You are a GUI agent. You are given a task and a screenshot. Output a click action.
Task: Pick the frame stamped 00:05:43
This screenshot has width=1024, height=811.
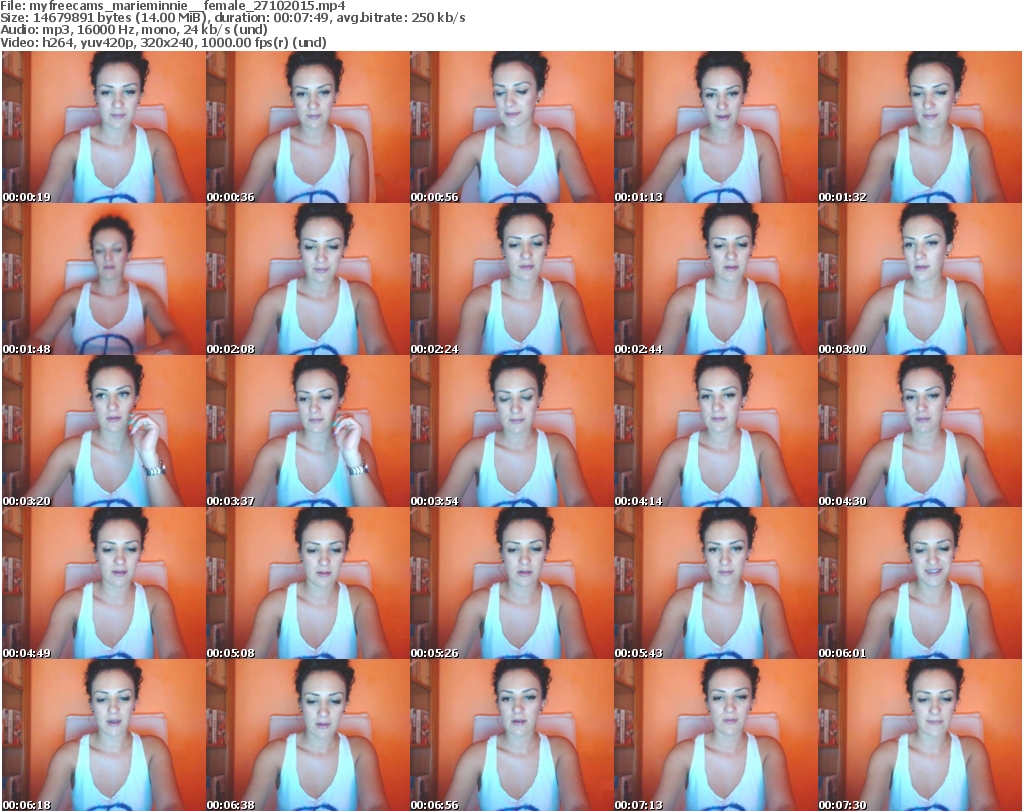click(716, 583)
